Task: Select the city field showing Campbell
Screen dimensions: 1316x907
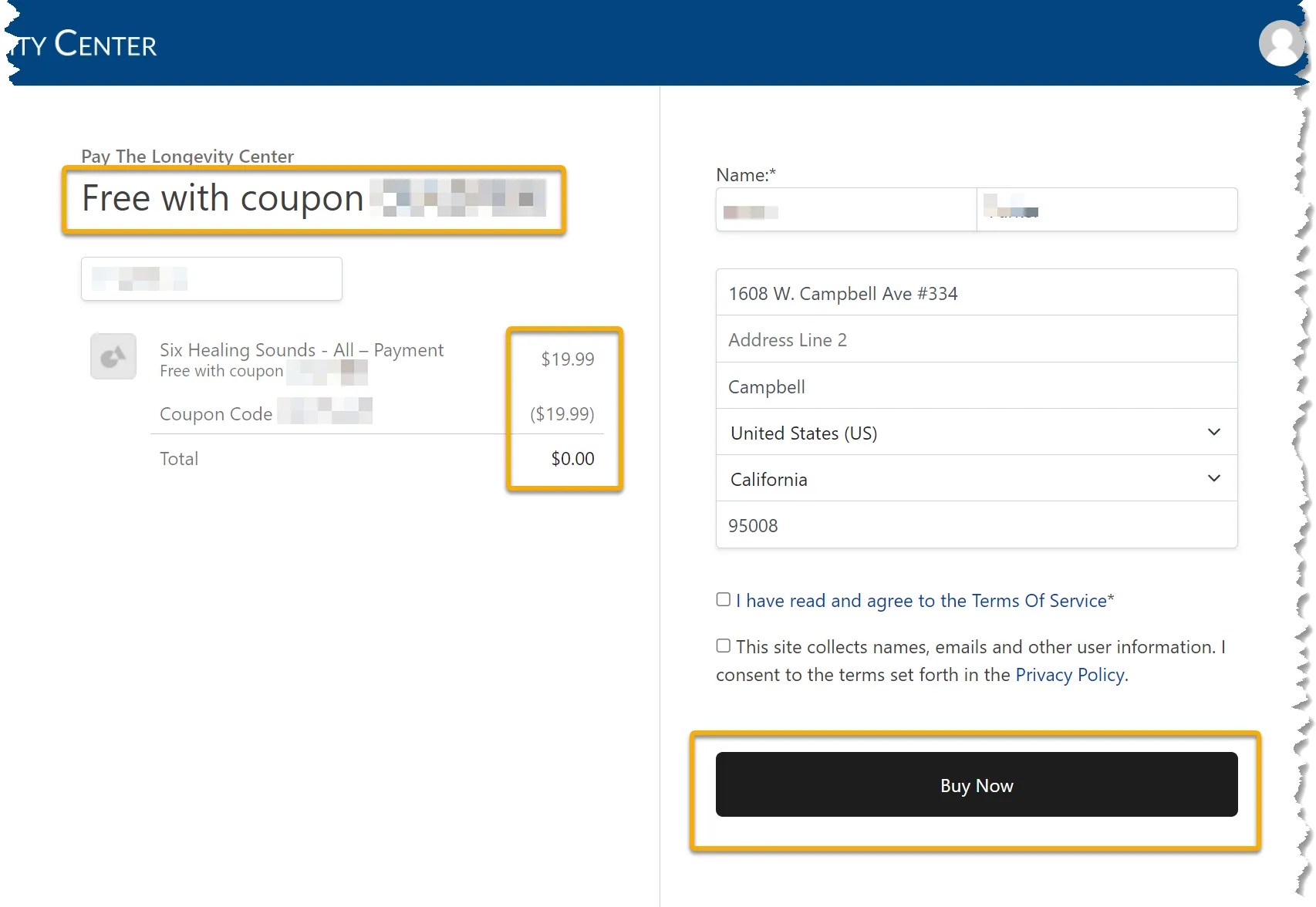Action: [975, 386]
